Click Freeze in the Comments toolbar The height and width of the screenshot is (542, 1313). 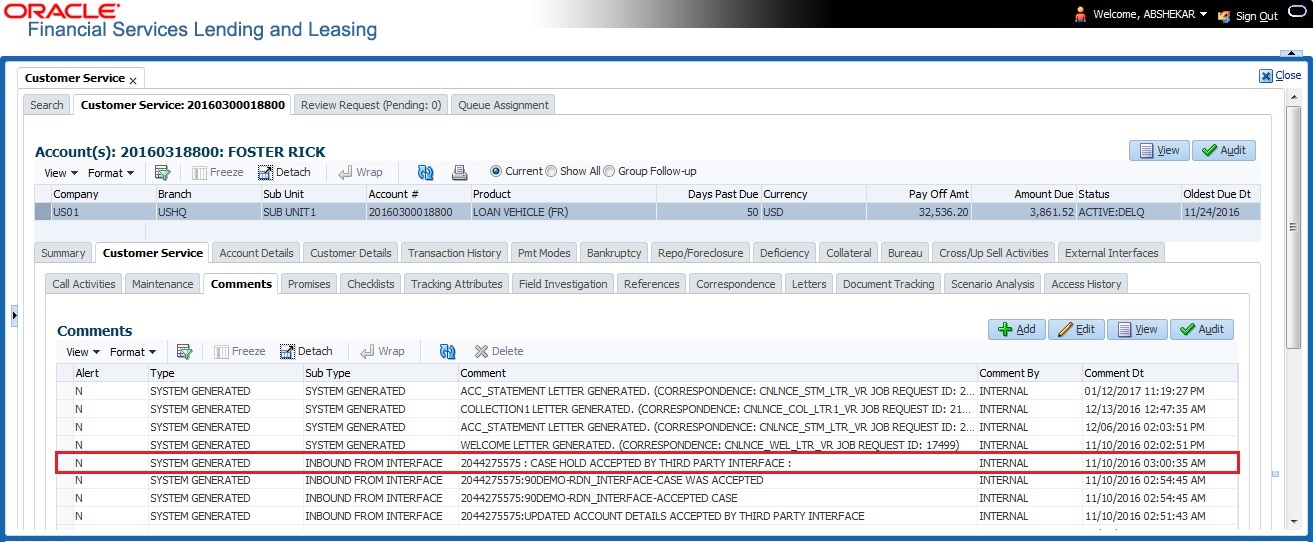tap(238, 351)
